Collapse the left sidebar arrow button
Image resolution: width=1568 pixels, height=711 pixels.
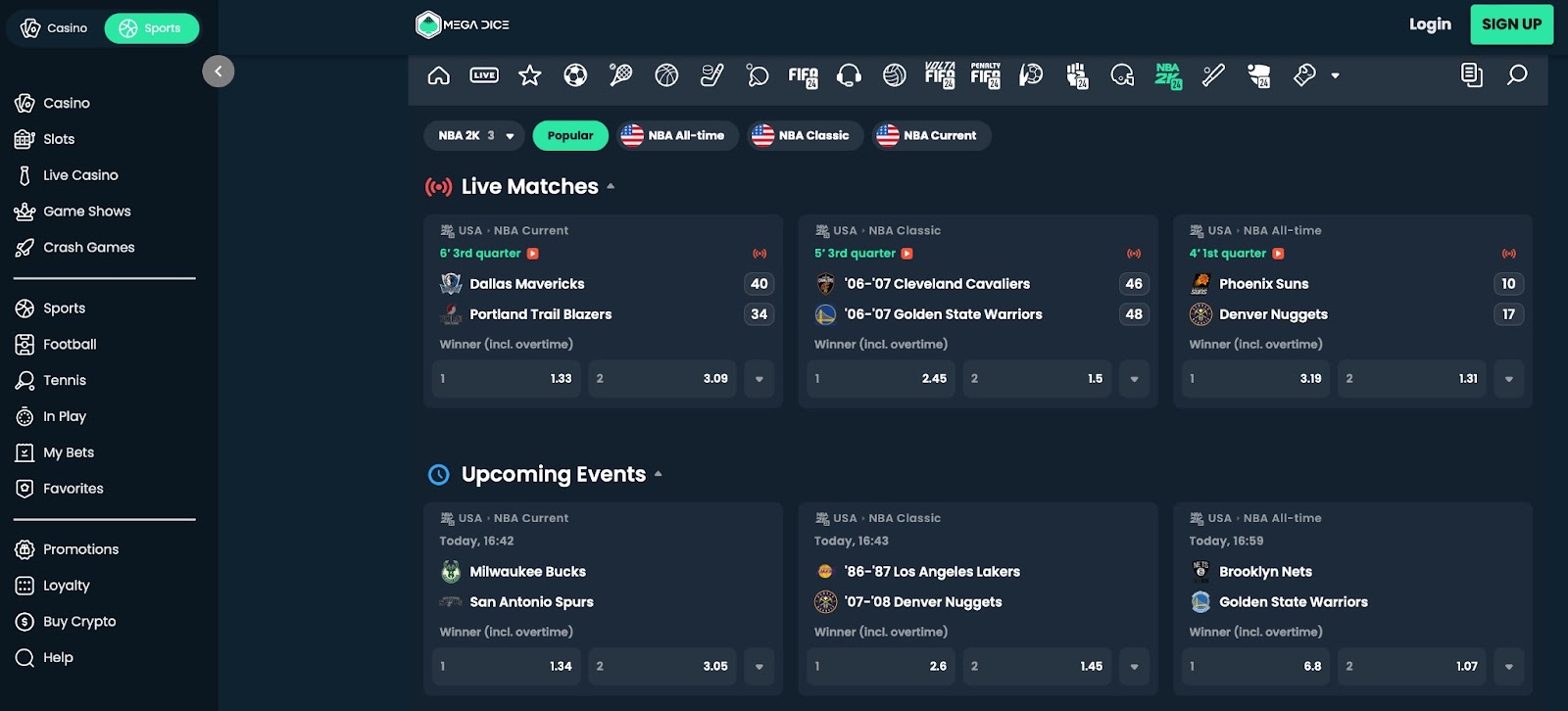coord(219,71)
